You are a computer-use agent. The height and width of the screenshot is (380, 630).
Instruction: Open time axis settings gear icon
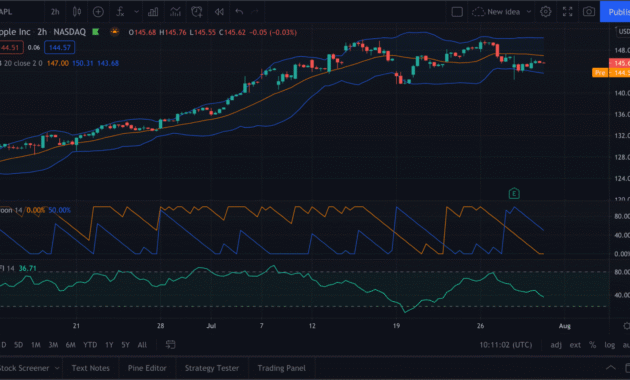(x=626, y=326)
